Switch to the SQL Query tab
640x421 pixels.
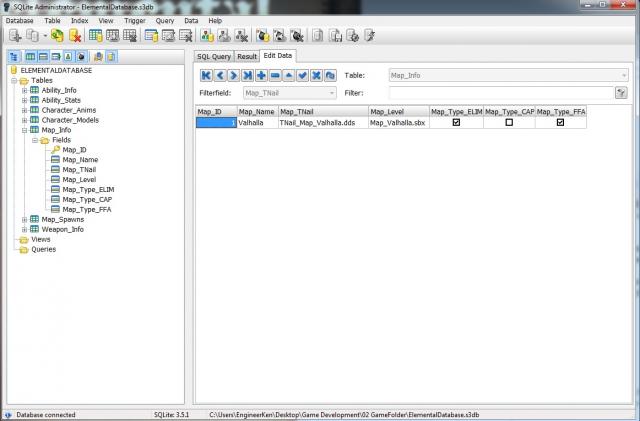click(x=213, y=56)
